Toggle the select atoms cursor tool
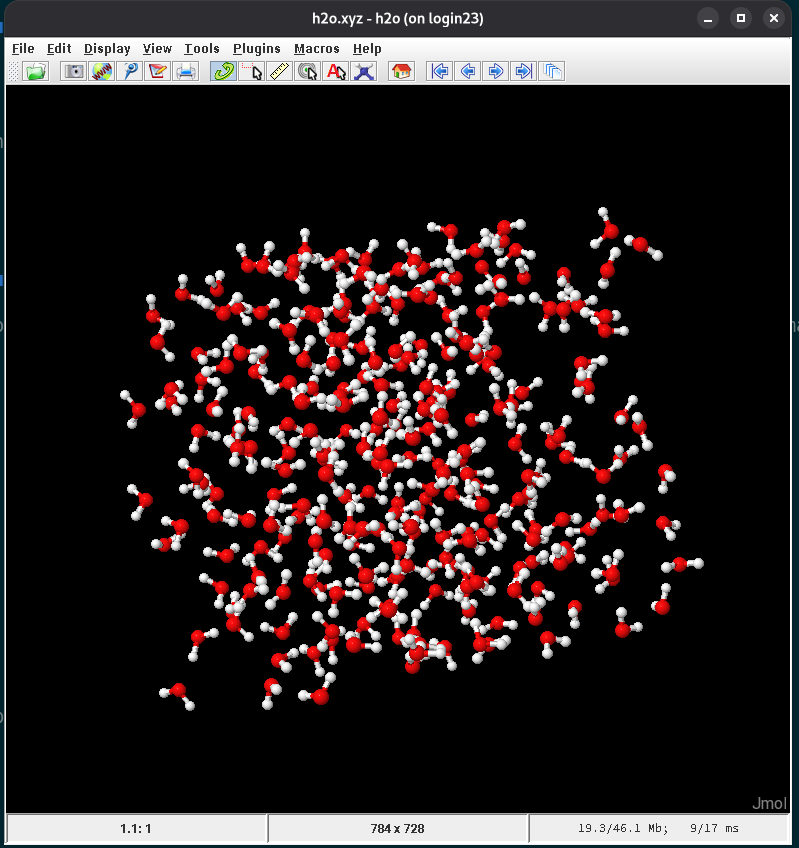Image resolution: width=799 pixels, height=848 pixels. [x=252, y=71]
